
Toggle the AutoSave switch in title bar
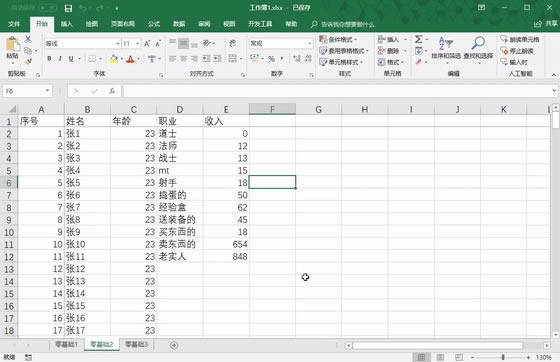pos(48,8)
